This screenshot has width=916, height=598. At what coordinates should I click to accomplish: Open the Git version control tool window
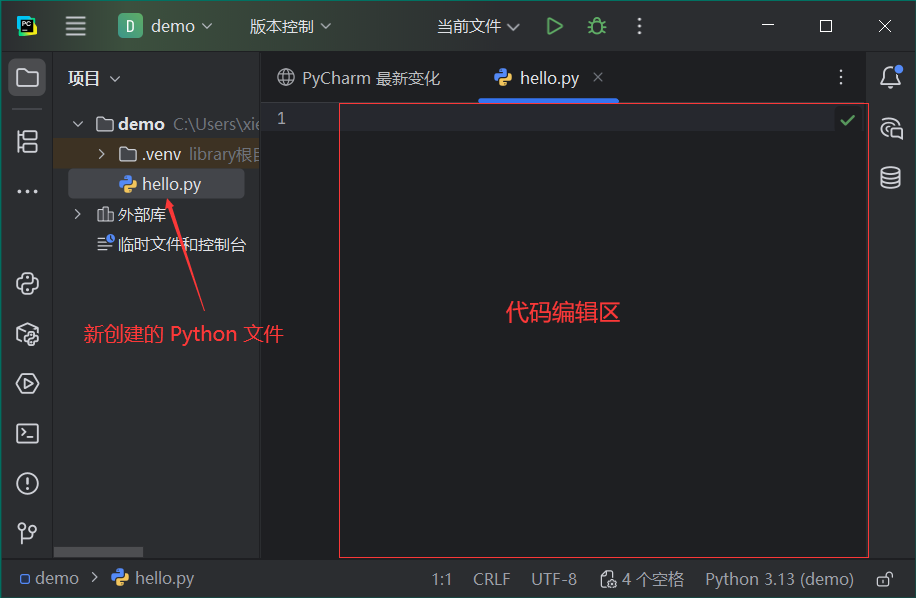pos(27,533)
